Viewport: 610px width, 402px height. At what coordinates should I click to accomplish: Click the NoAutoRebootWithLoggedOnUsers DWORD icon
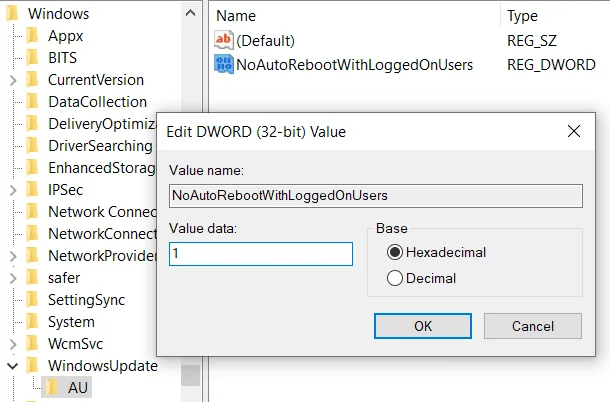(x=224, y=65)
